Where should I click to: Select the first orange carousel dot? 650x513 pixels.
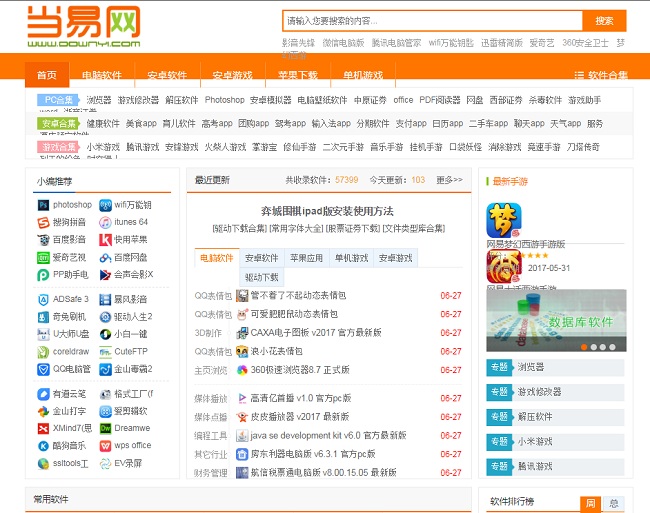[x=584, y=347]
